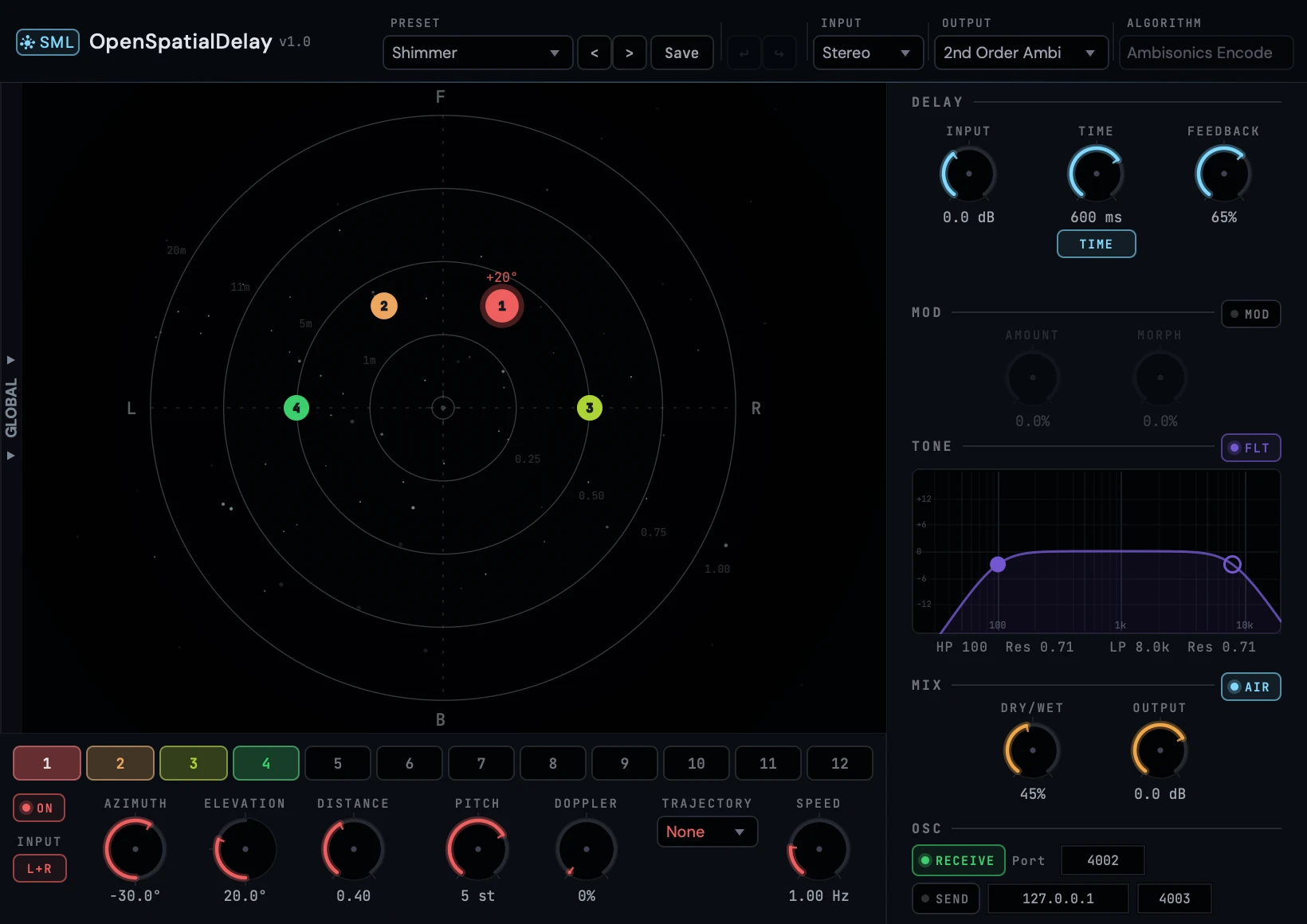This screenshot has height=924, width=1307.
Task: Select source slot 8
Action: tap(553, 763)
